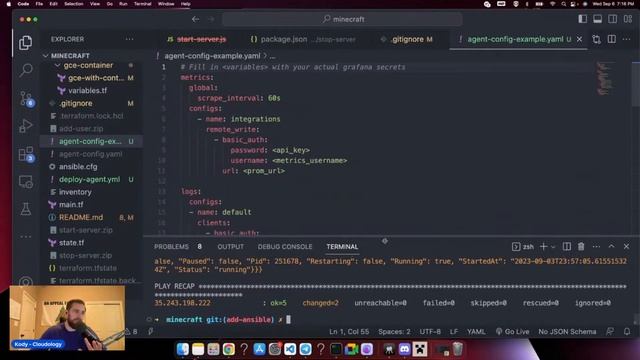The image size is (640, 360).
Task: Switch to package.json tab
Action: point(303,39)
